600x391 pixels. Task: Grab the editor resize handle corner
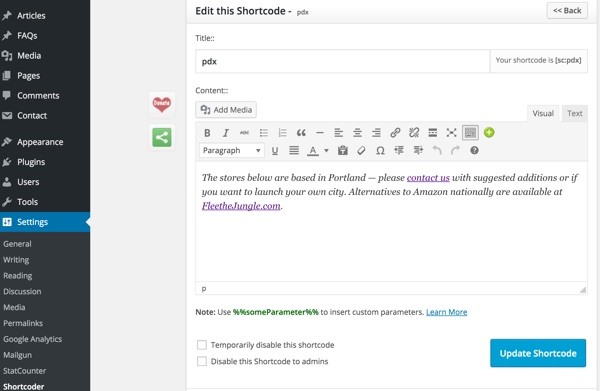coord(583,290)
